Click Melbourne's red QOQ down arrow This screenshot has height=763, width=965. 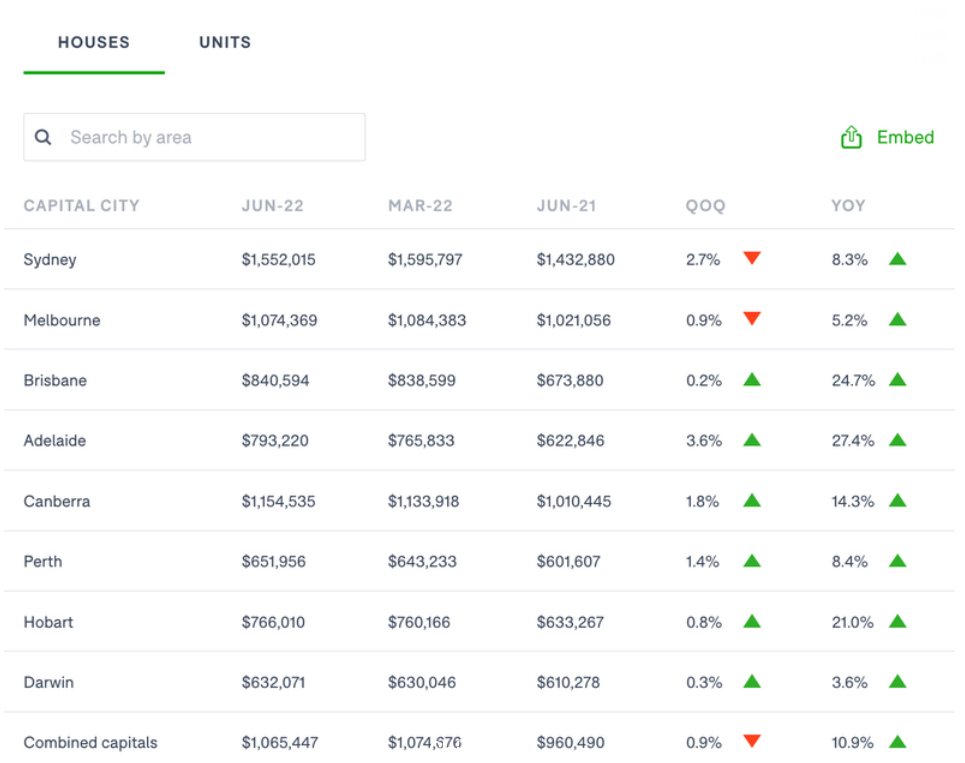coord(752,318)
